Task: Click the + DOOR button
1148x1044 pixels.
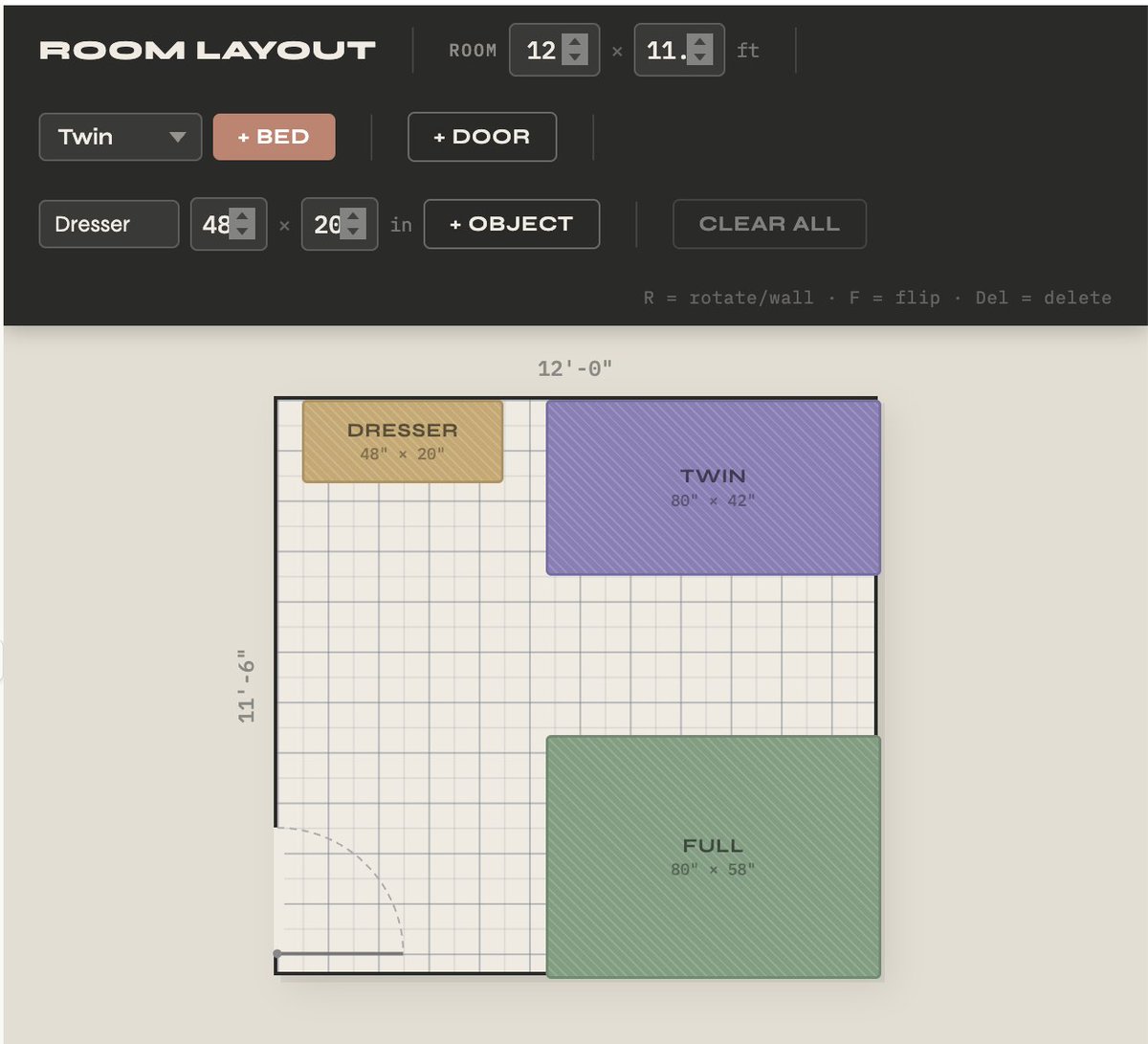Action: click(x=482, y=137)
